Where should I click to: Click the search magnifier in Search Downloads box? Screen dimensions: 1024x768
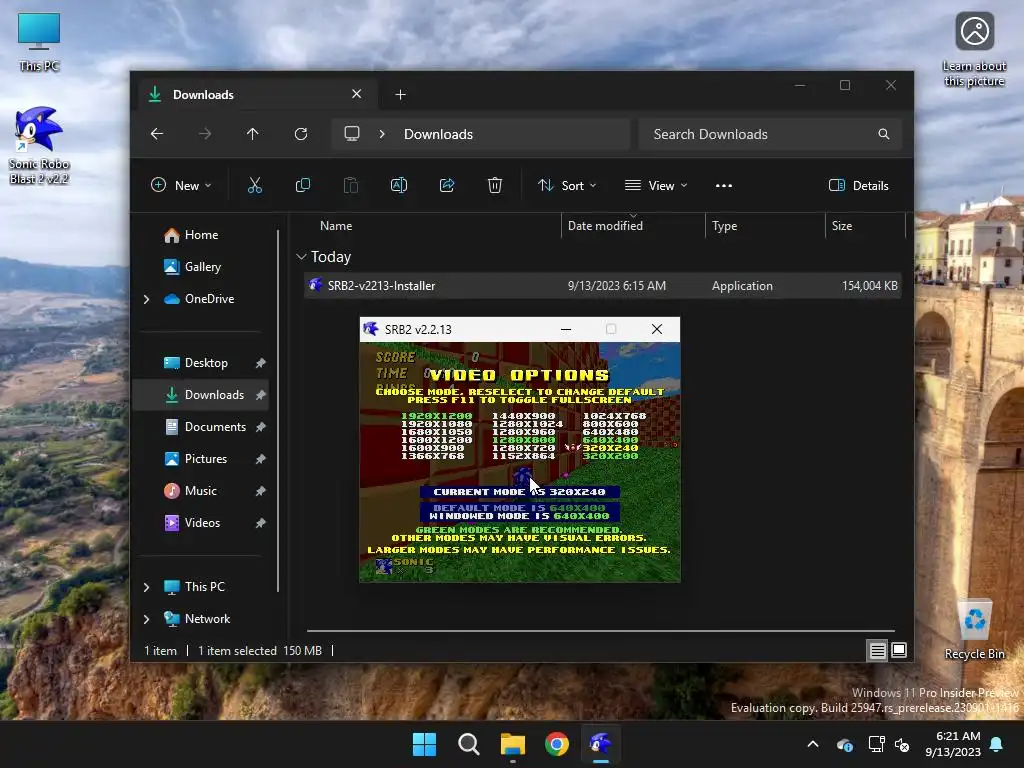coord(884,134)
